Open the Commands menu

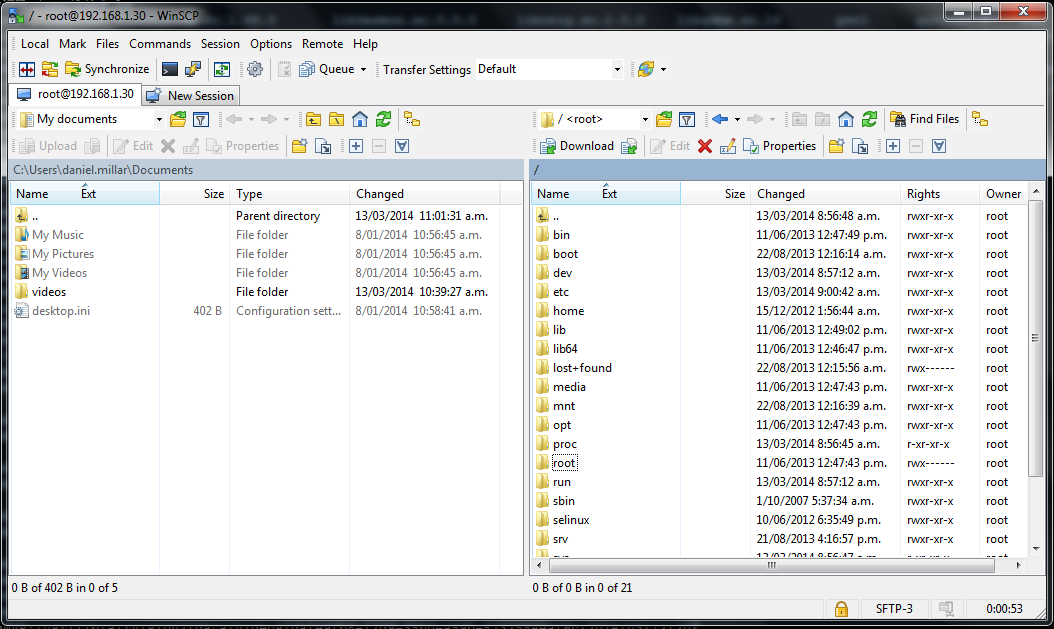point(160,44)
